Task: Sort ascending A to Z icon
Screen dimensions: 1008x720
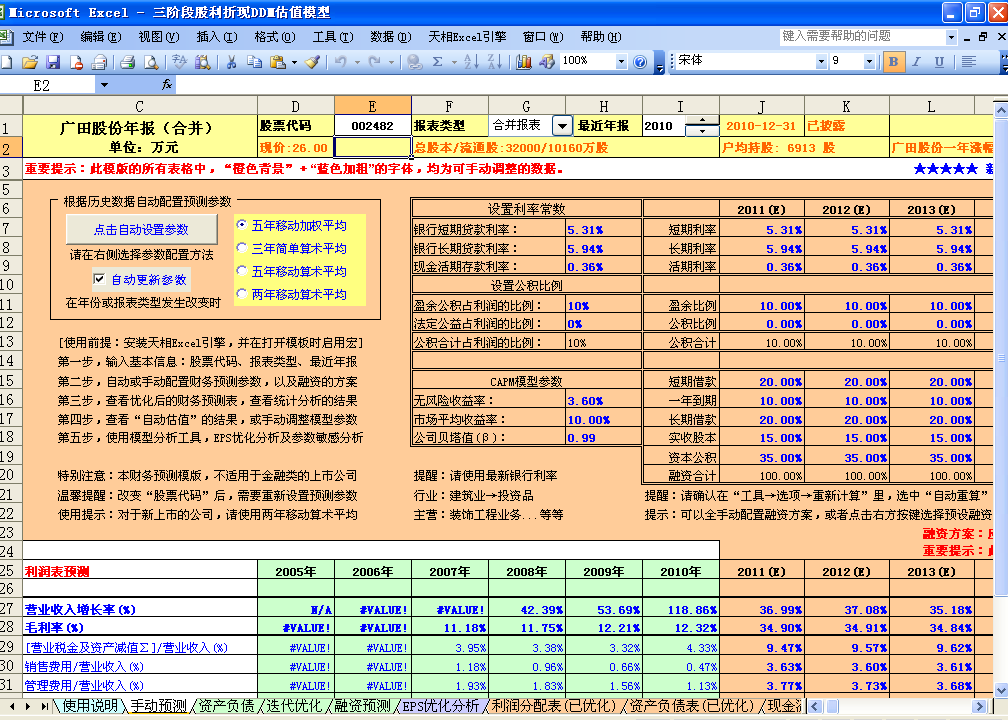Action: pyautogui.click(x=471, y=62)
